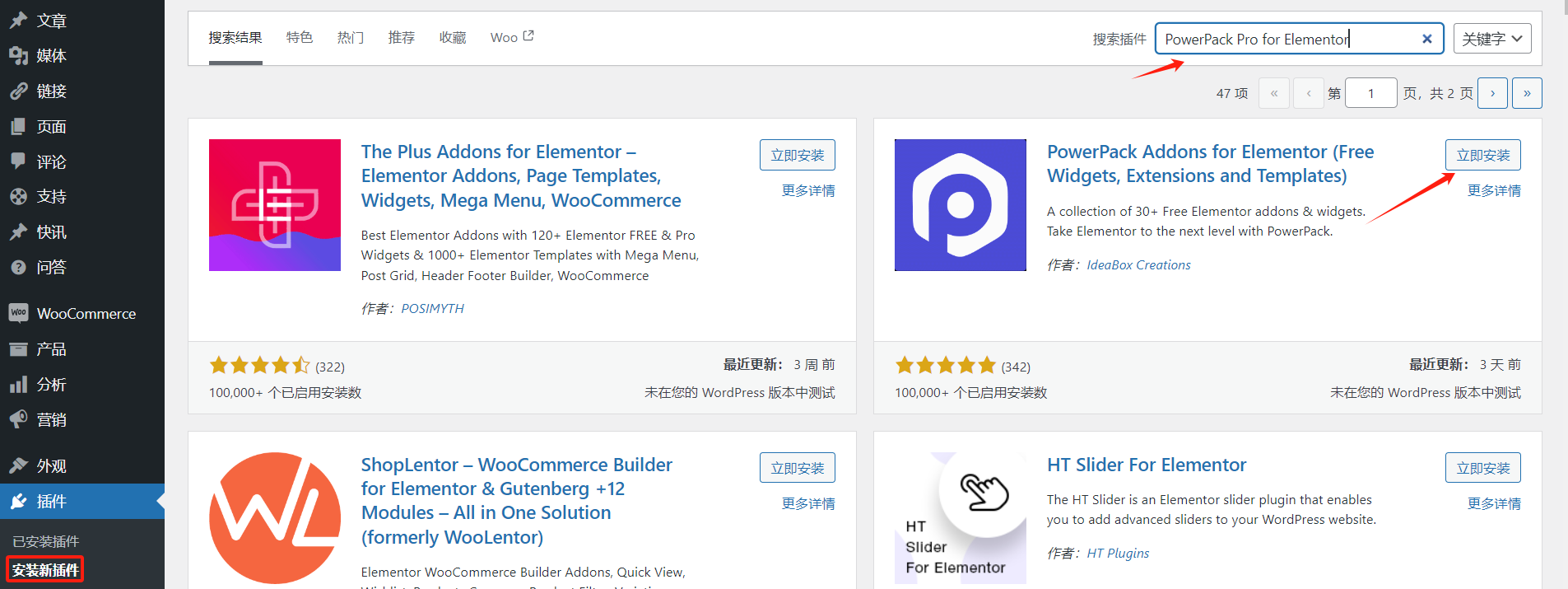1568x589 pixels.
Task: Open 更多详情 for The Plus Addons
Action: click(807, 190)
